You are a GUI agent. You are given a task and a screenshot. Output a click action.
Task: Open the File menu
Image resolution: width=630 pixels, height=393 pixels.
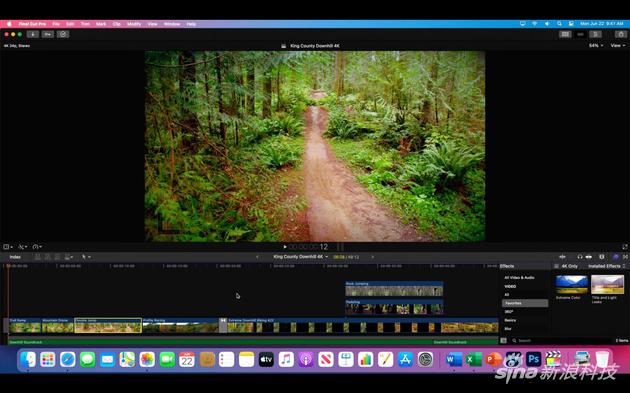point(56,24)
